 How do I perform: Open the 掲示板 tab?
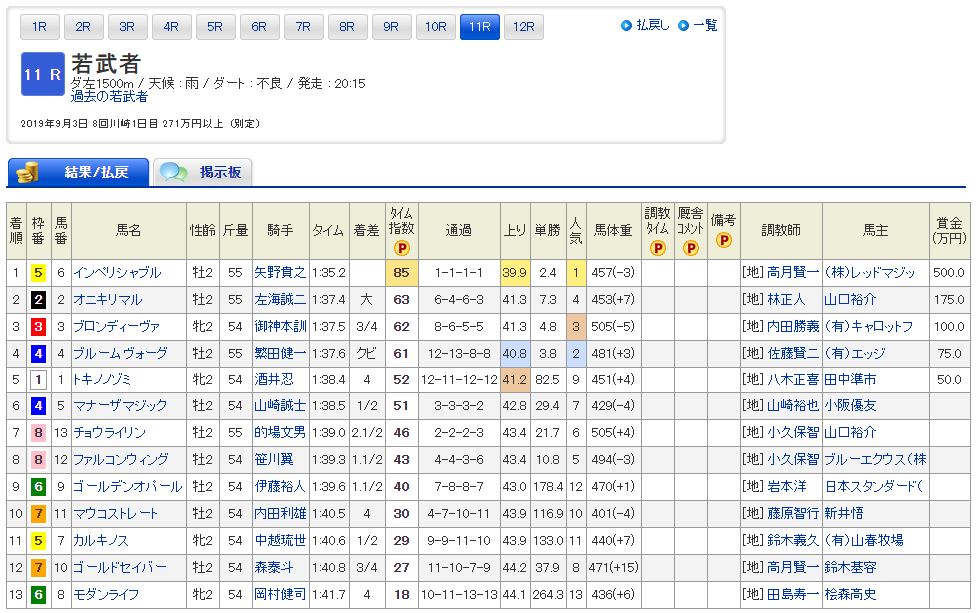[x=203, y=172]
